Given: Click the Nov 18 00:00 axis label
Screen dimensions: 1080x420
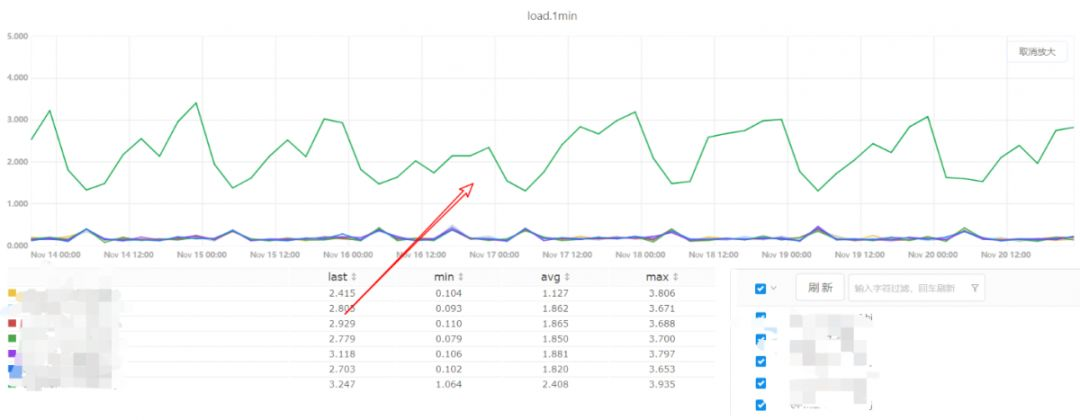Looking at the screenshot, I should click(641, 255).
